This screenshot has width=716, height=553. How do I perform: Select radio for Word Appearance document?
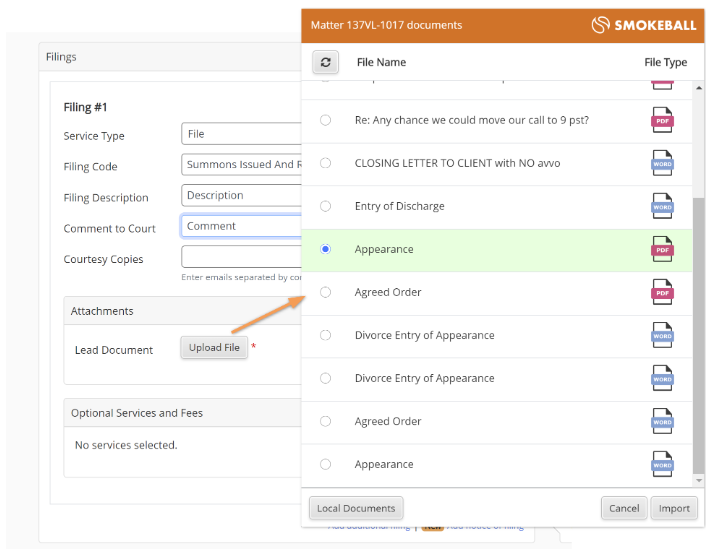click(x=326, y=464)
